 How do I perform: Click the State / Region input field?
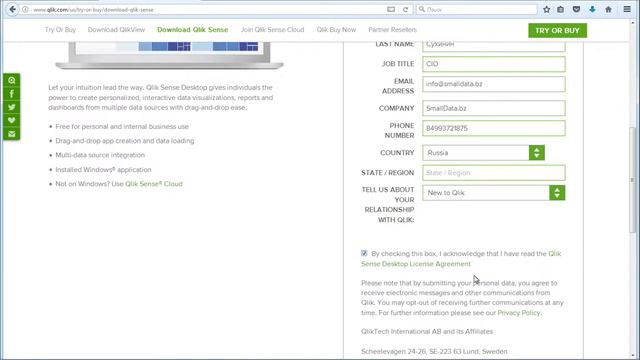point(494,173)
